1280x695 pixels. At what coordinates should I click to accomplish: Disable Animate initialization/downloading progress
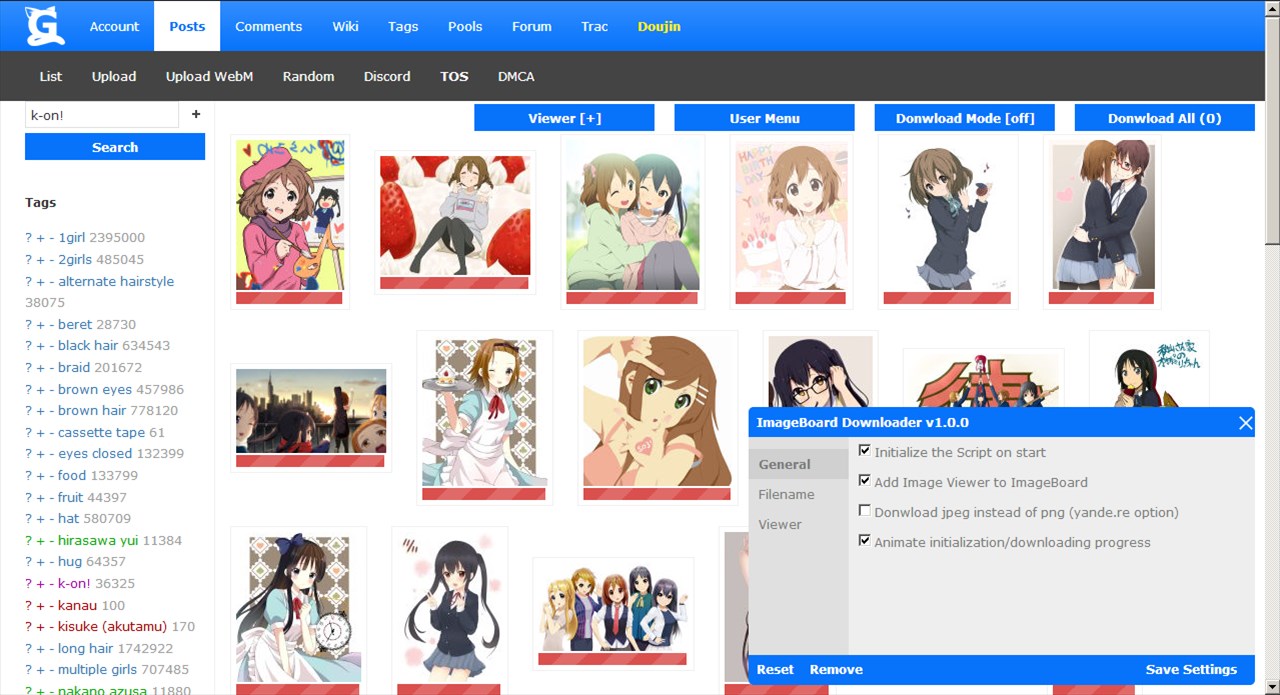click(865, 540)
